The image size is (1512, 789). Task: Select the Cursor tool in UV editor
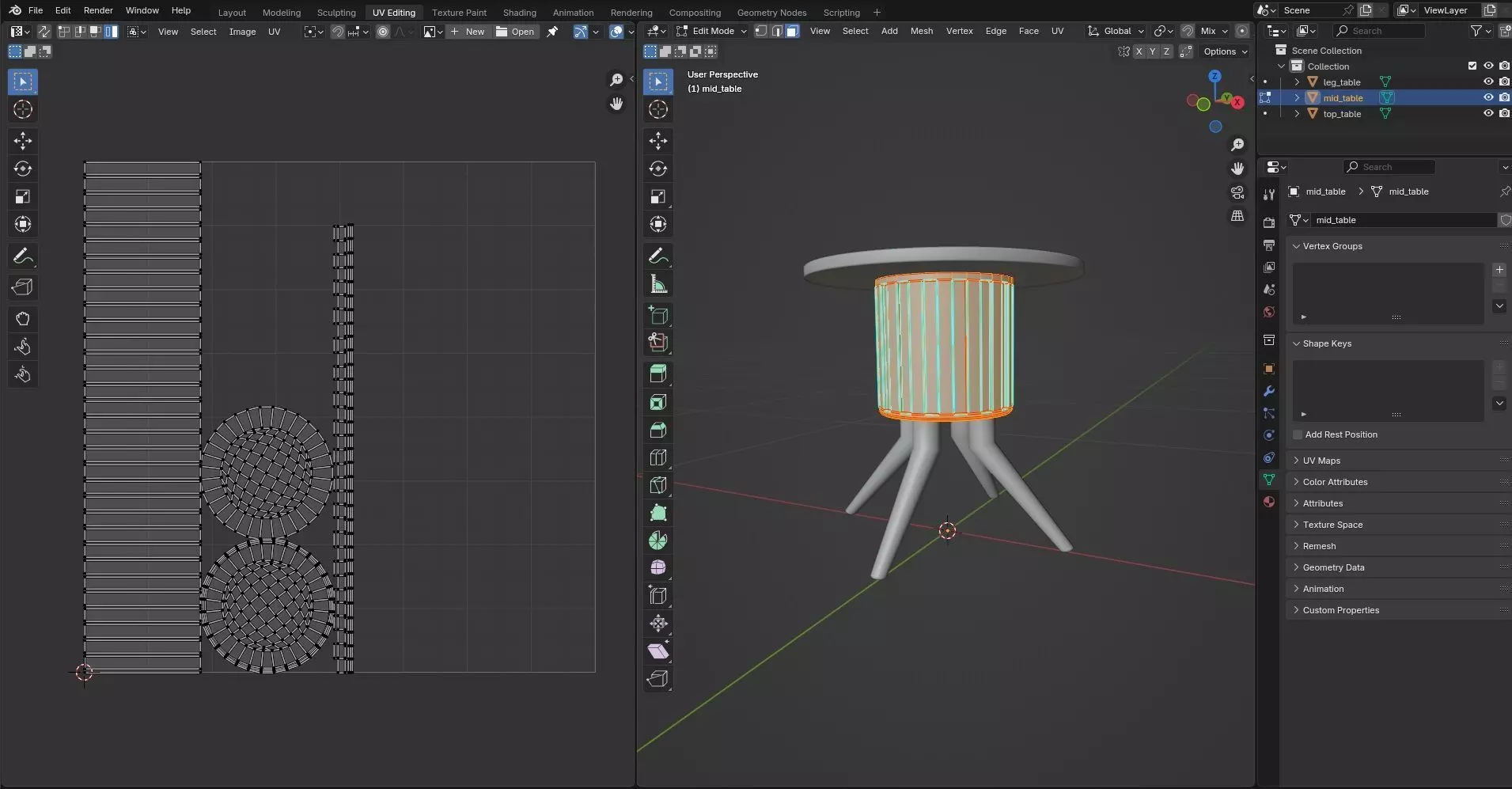coord(23,109)
